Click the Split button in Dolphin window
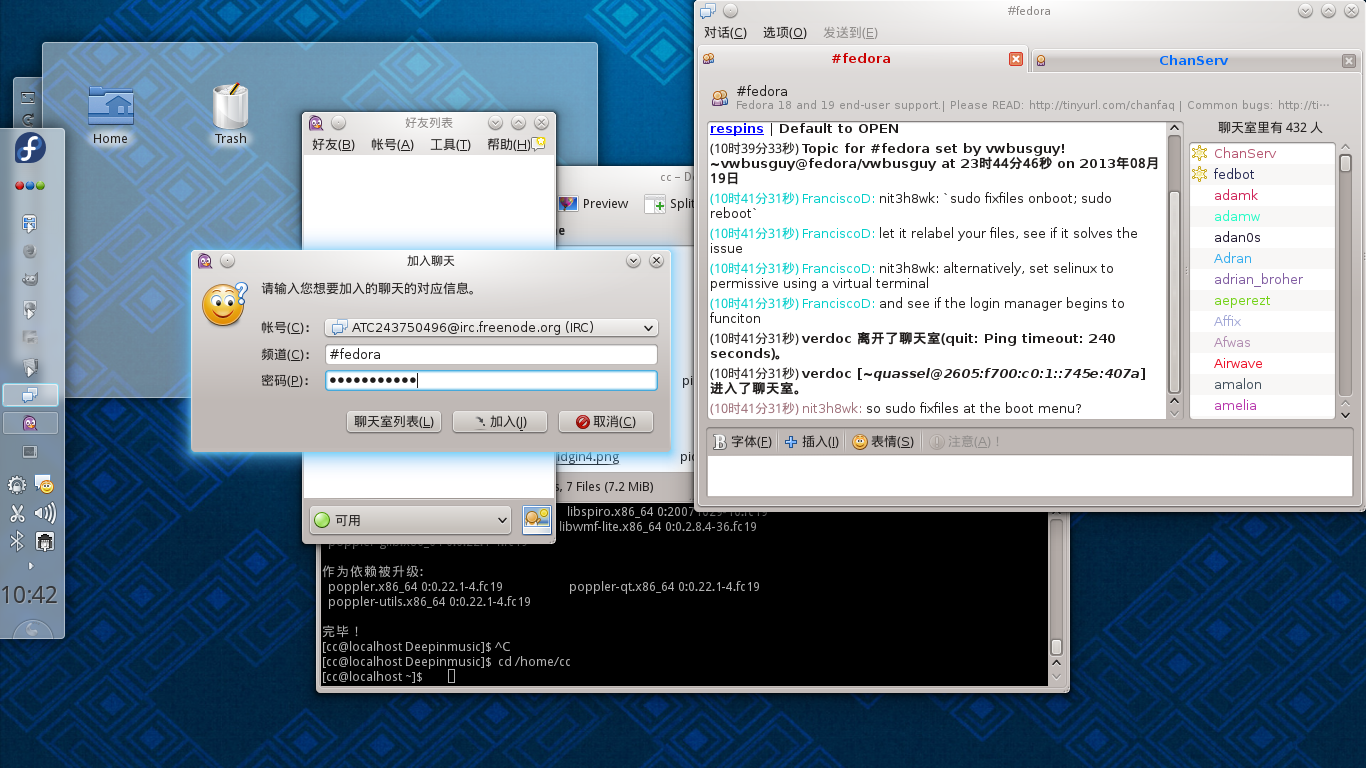 pyautogui.click(x=671, y=203)
